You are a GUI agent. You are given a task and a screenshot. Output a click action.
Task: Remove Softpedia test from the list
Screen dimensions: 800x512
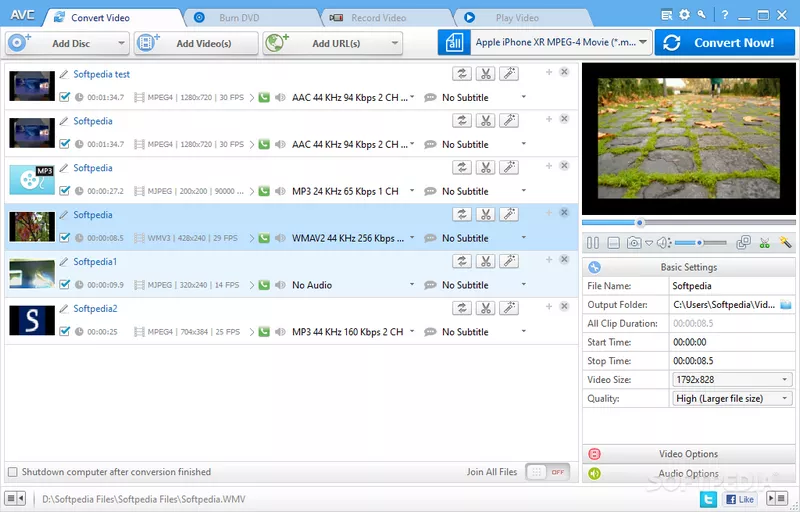564,72
